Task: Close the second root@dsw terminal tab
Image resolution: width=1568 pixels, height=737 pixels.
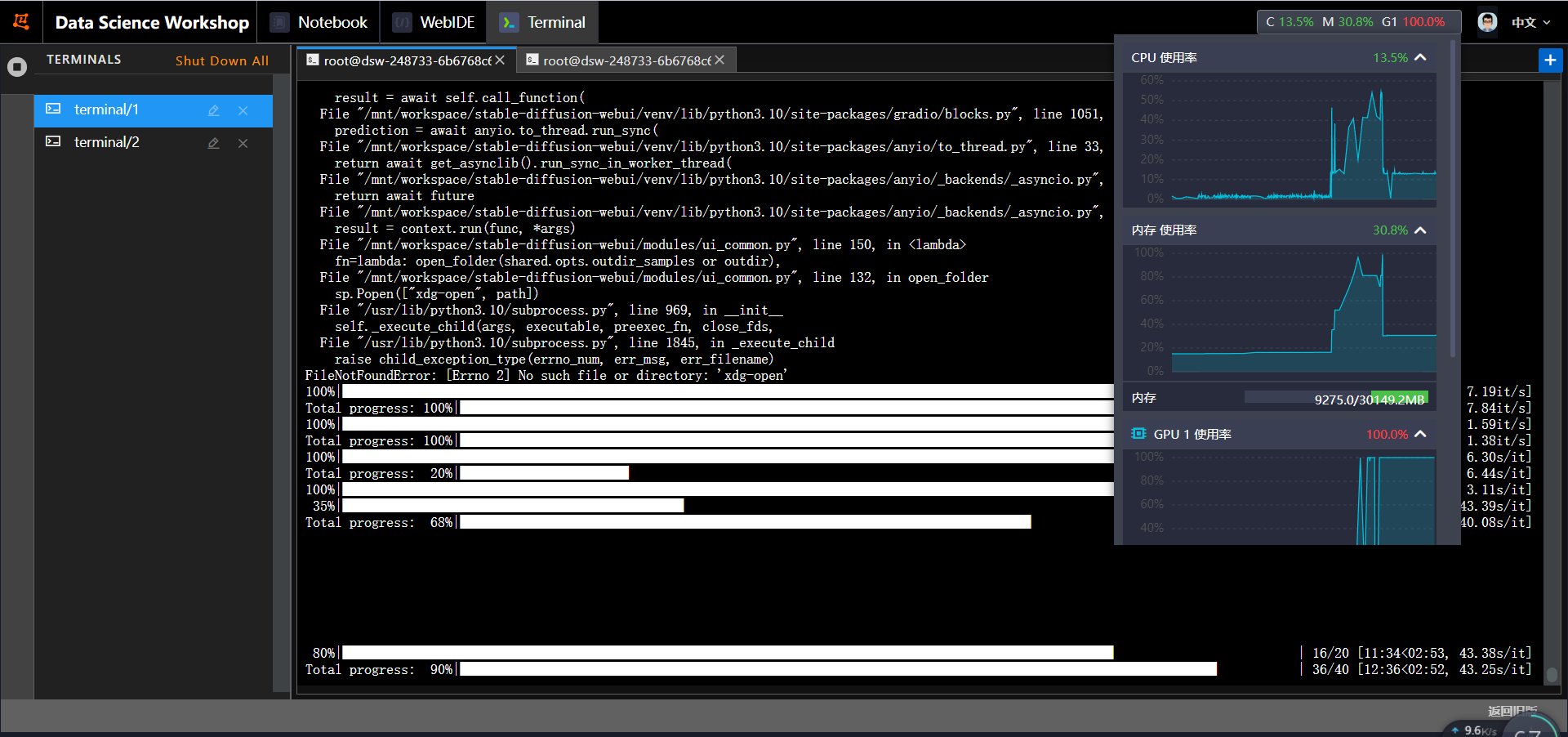Action: [x=719, y=60]
